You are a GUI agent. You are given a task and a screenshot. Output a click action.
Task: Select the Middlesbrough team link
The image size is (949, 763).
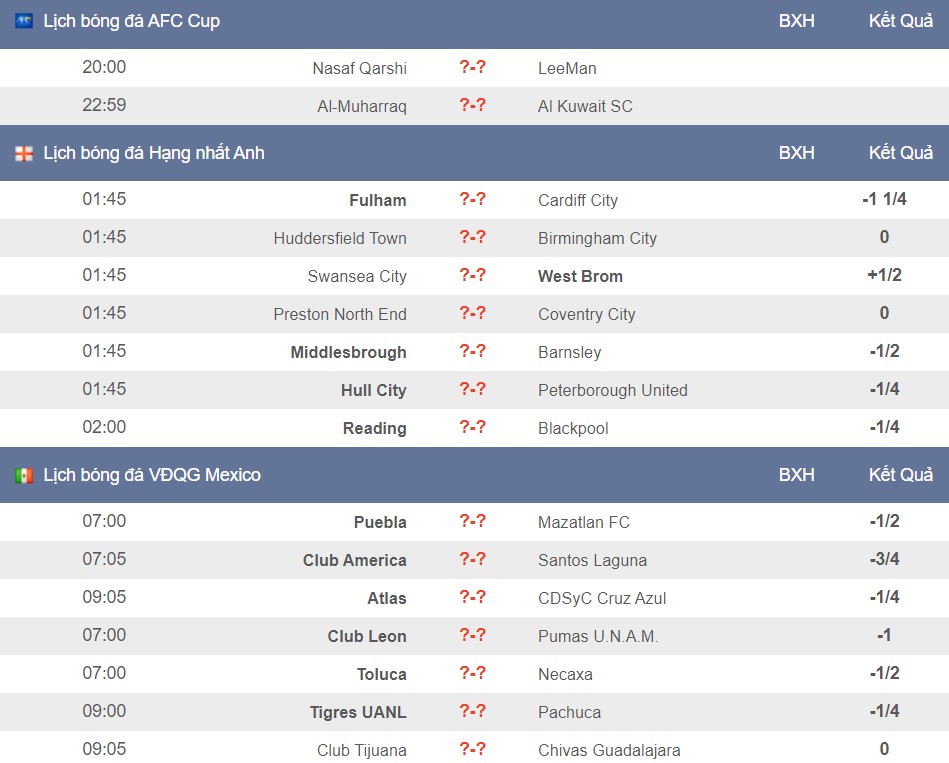(348, 352)
